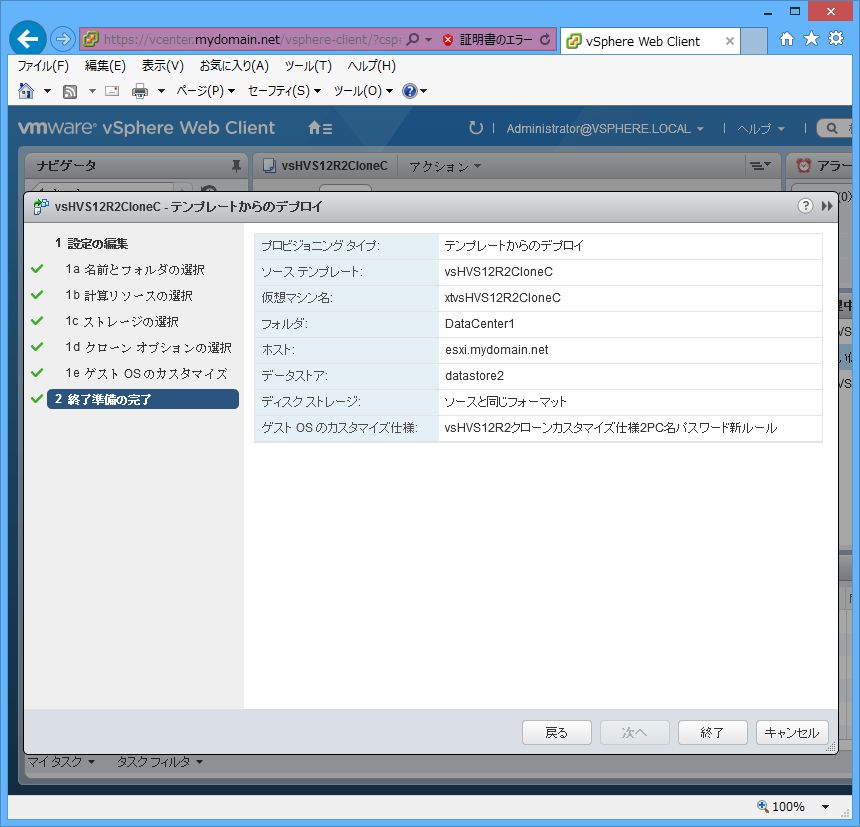Click the Read mail icon

tap(112, 91)
